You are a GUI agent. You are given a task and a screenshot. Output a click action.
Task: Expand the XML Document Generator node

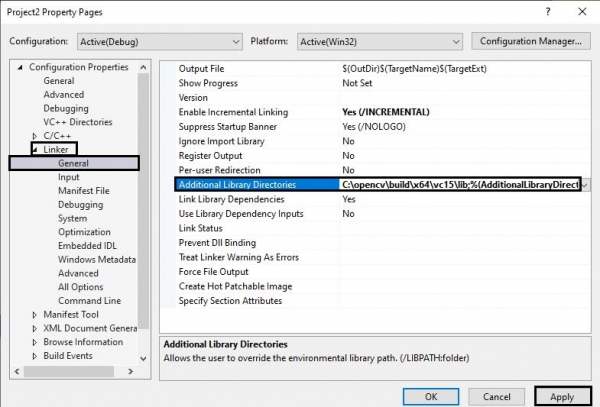[x=35, y=329]
